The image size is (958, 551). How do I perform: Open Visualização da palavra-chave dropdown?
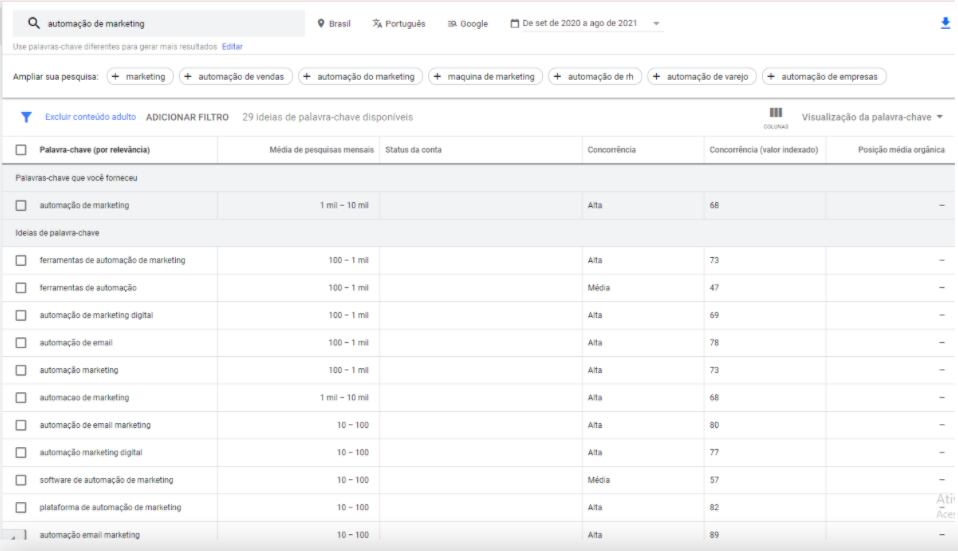[872, 117]
